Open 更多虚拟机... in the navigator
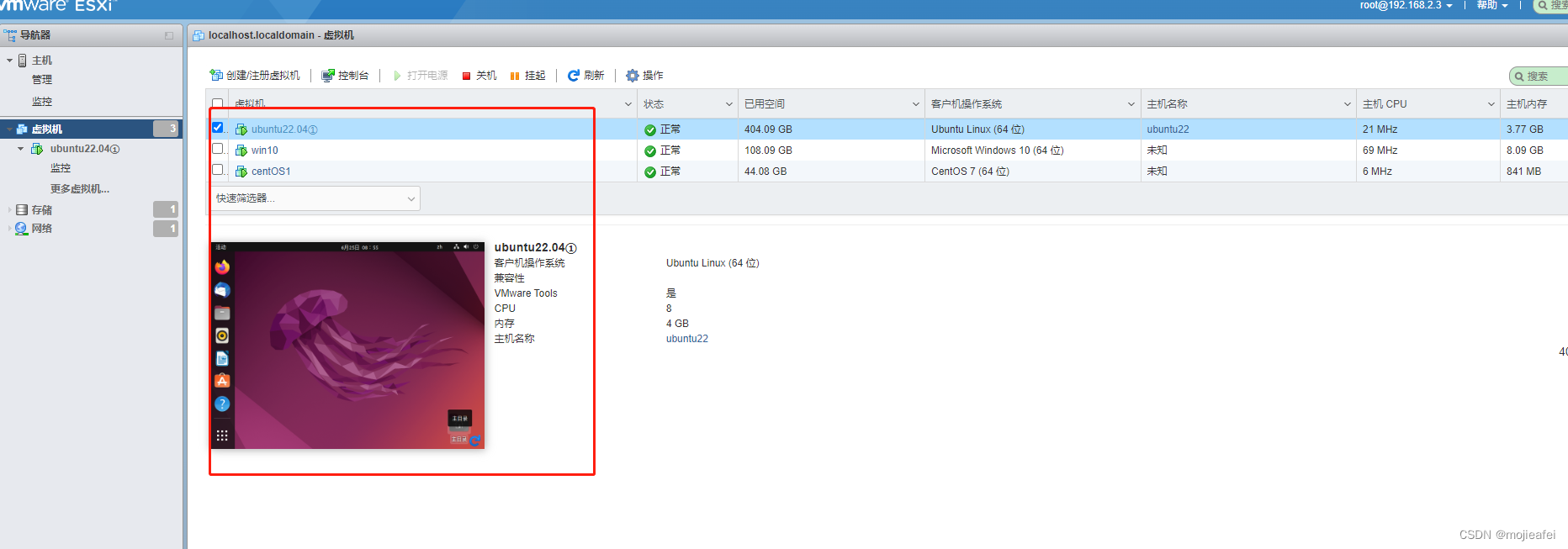This screenshot has width=1568, height=549. (80, 189)
